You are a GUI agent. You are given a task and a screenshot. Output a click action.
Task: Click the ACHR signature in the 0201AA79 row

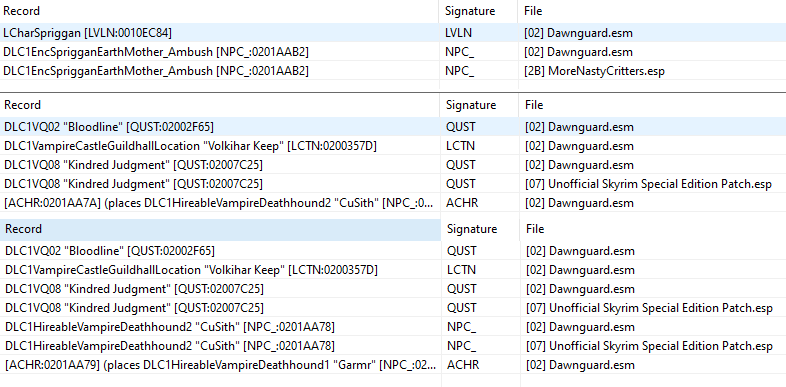[x=463, y=365]
